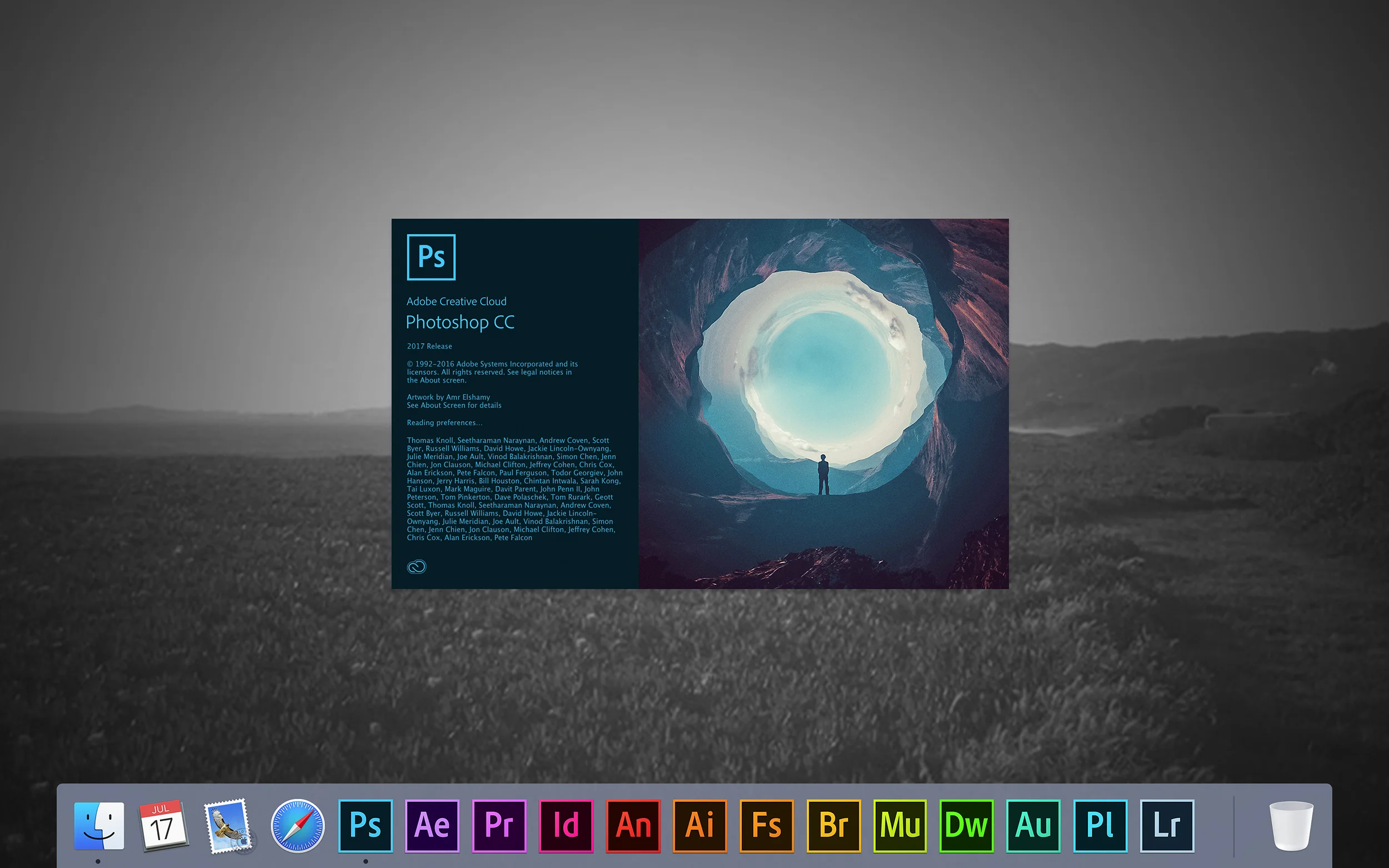Launch Premiere Pro (Pr) from the dock
Viewport: 1389px width, 868px height.
click(x=499, y=826)
